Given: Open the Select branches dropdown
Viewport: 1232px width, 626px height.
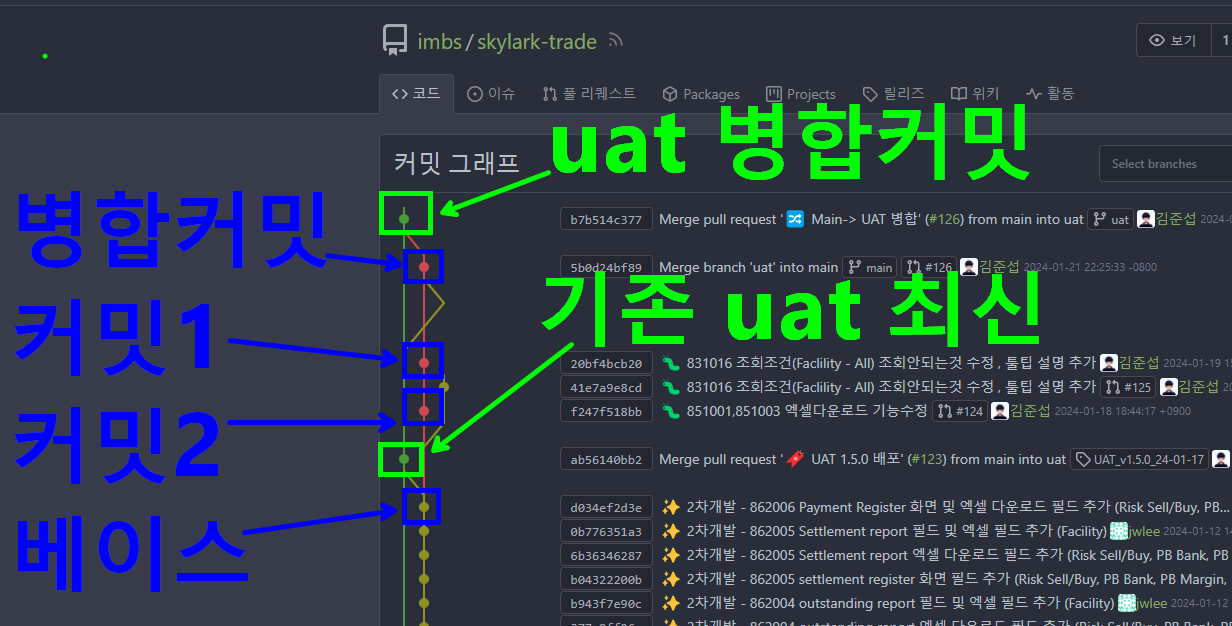Looking at the screenshot, I should pyautogui.click(x=1165, y=164).
